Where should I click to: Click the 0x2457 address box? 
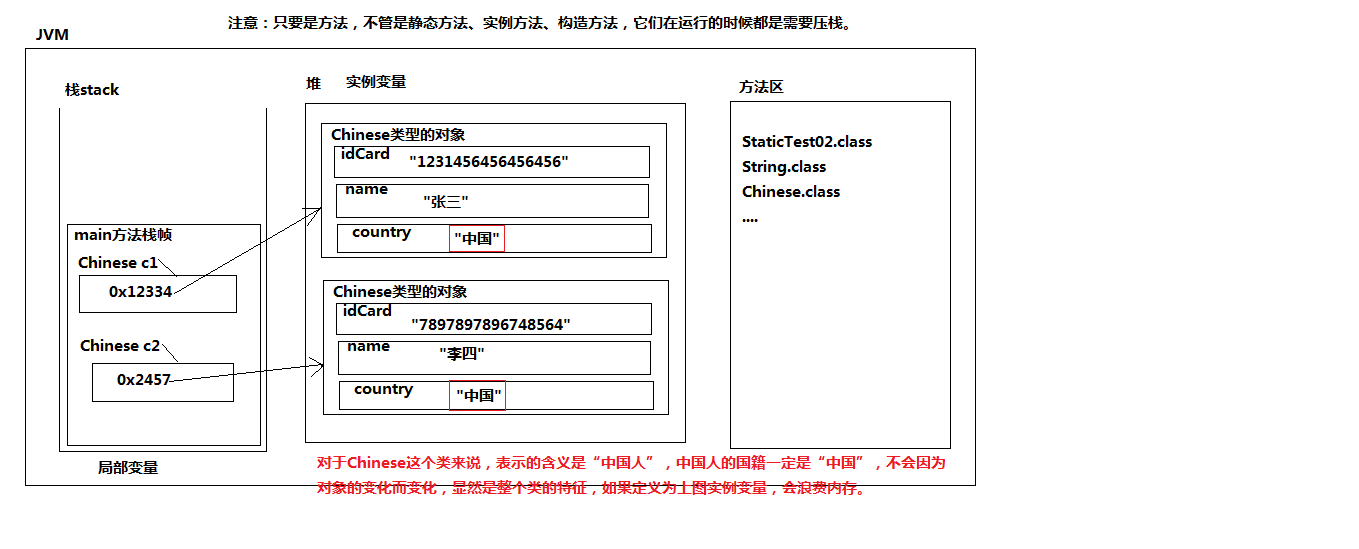coord(162,381)
